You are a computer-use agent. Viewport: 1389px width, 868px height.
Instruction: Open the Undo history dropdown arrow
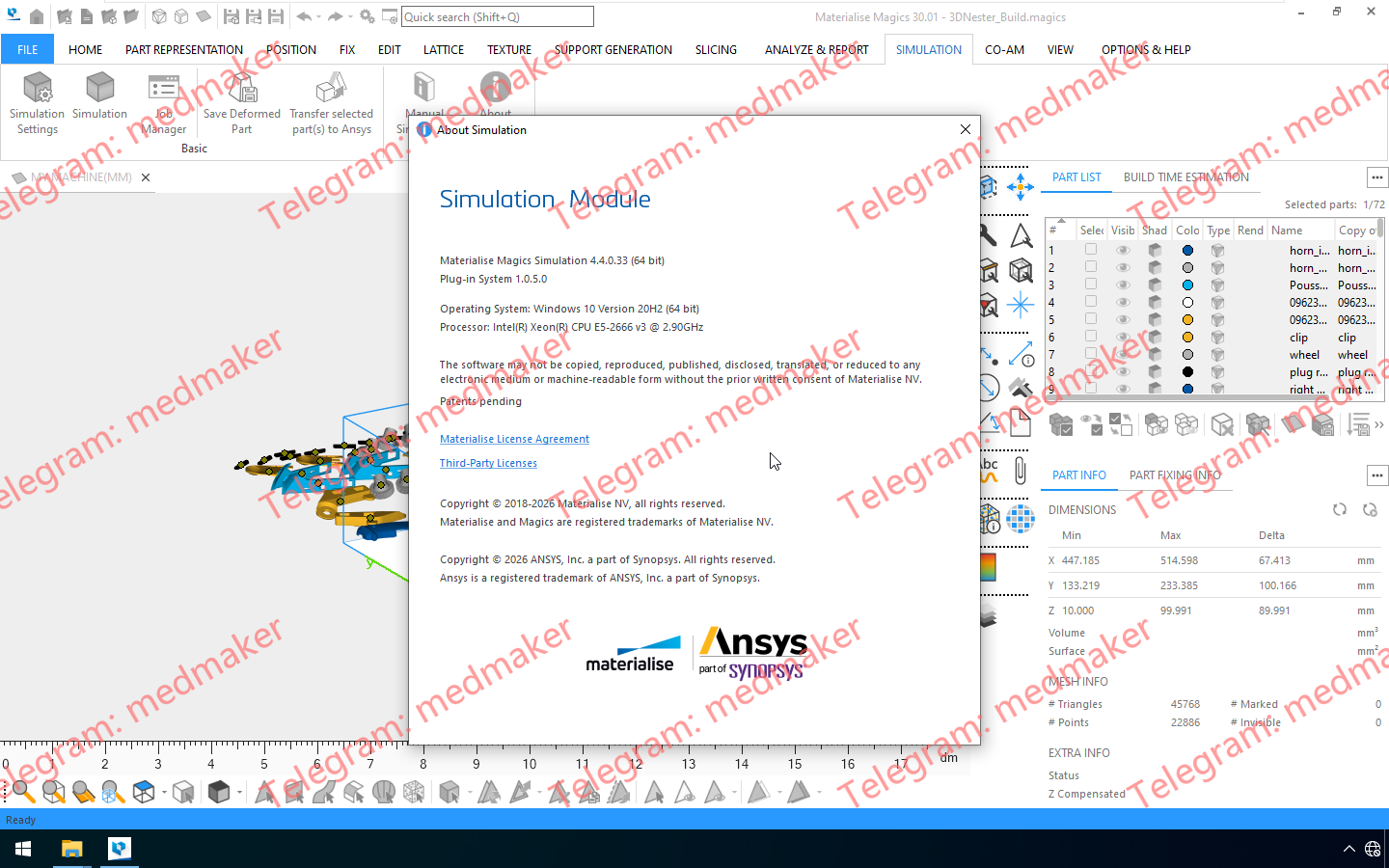318,16
